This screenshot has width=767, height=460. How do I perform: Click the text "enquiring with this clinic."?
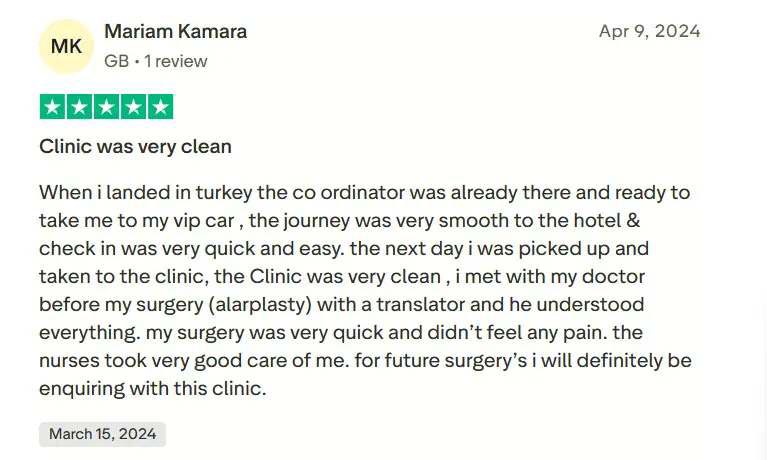pos(153,388)
